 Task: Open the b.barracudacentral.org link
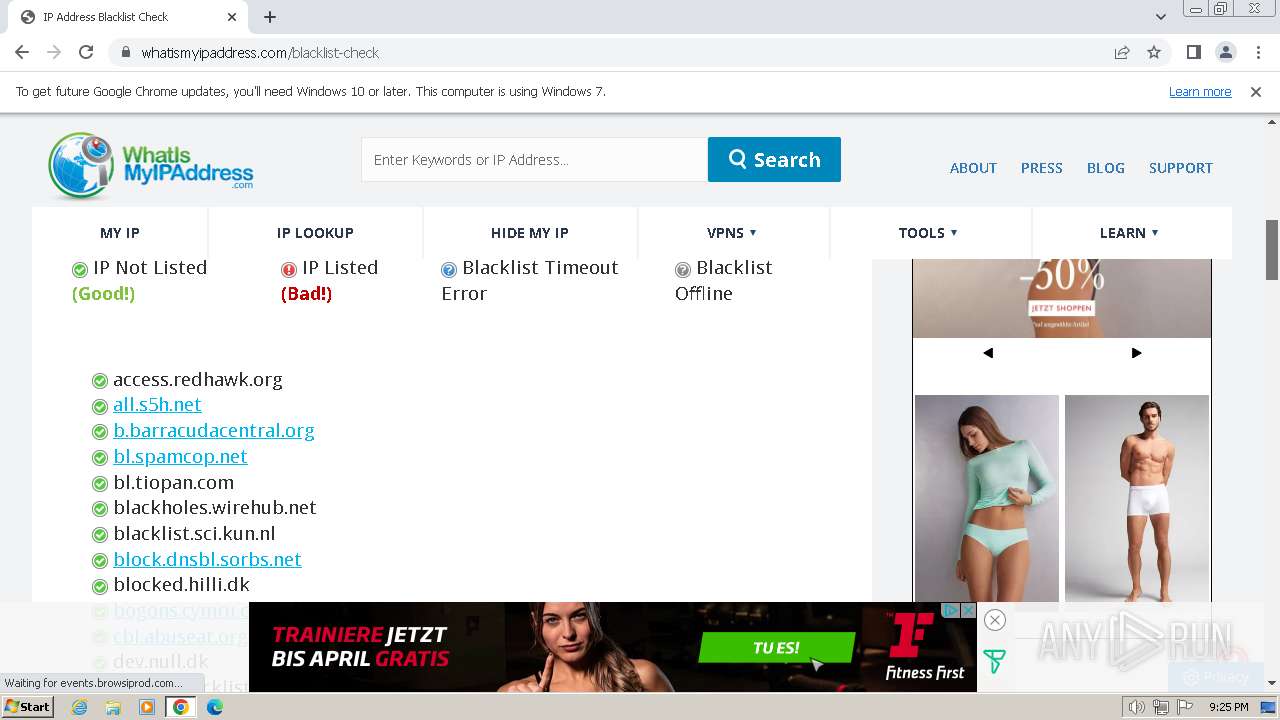(214, 431)
